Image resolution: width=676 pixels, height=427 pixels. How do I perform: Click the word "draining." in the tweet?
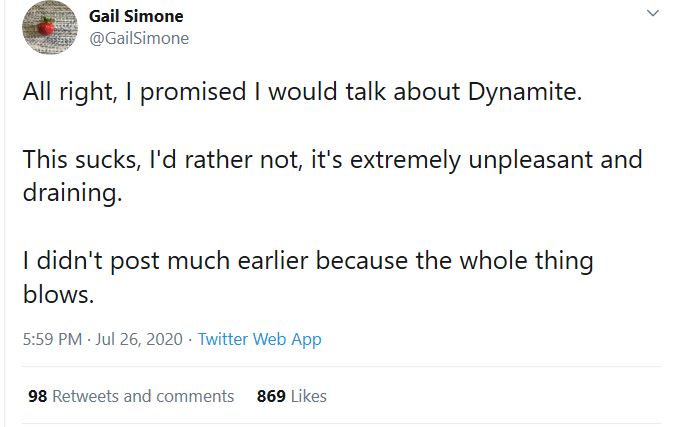[72, 193]
